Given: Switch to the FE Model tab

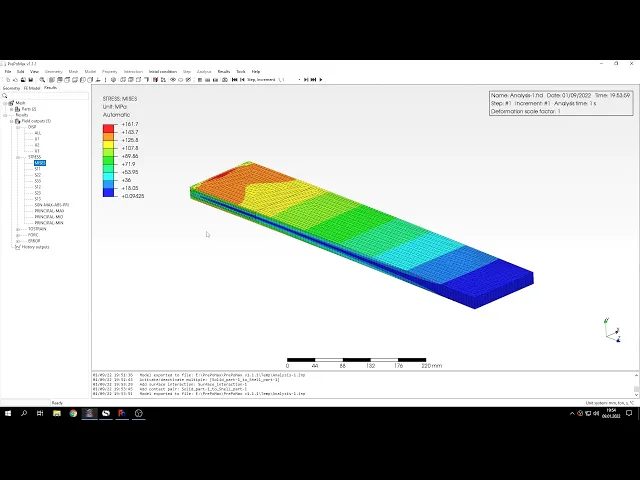Looking at the screenshot, I should [32, 88].
